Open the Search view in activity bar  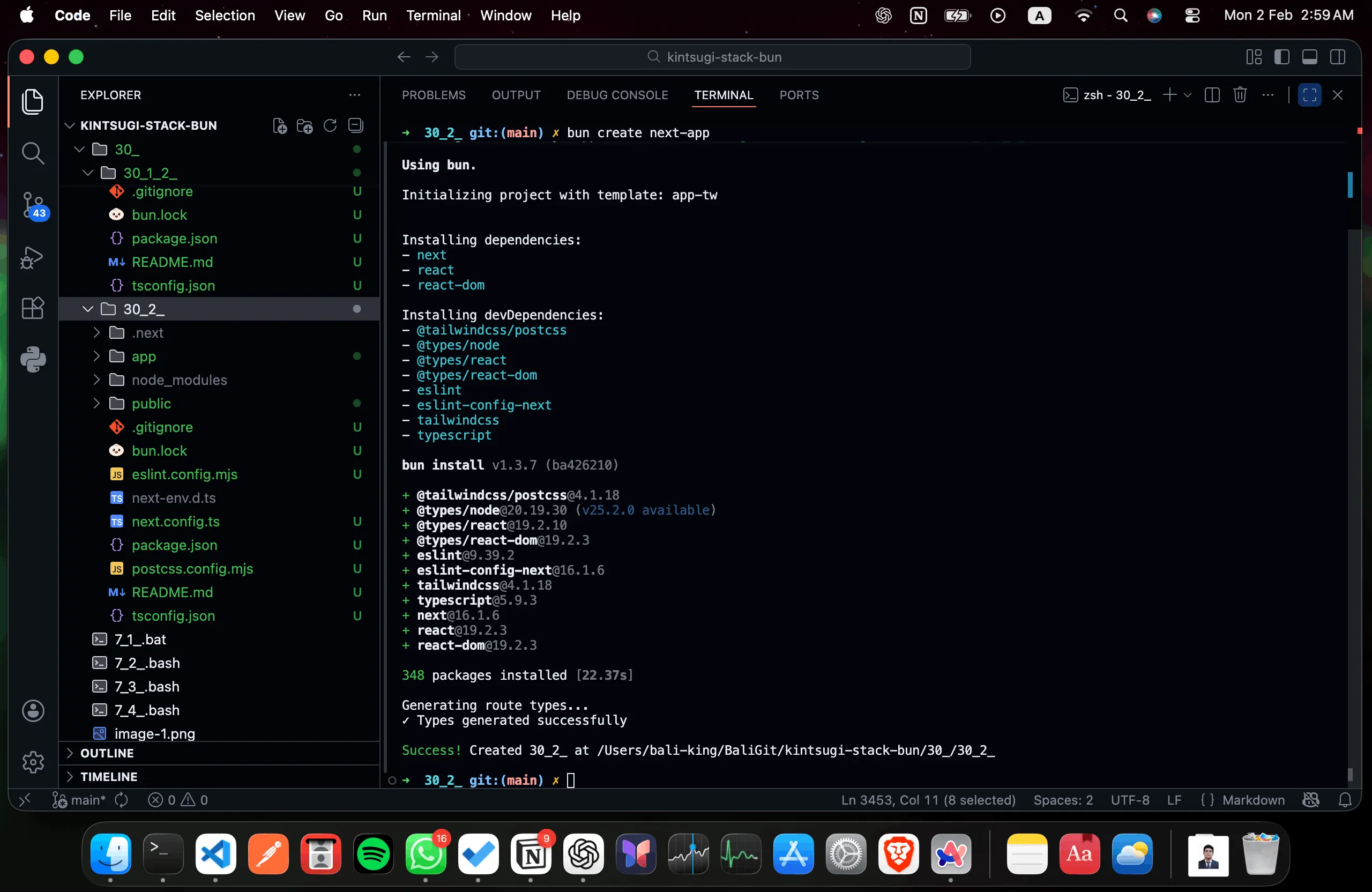coord(33,153)
